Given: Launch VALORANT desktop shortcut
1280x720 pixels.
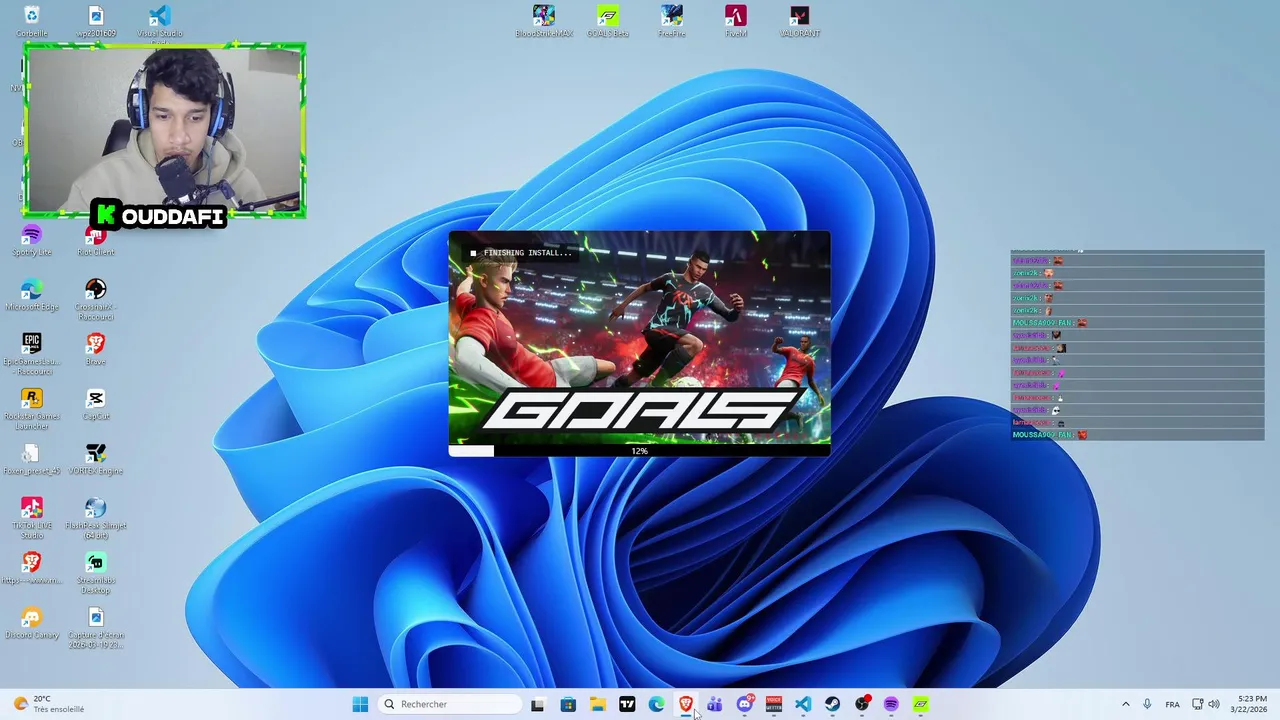Looking at the screenshot, I should (799, 21).
